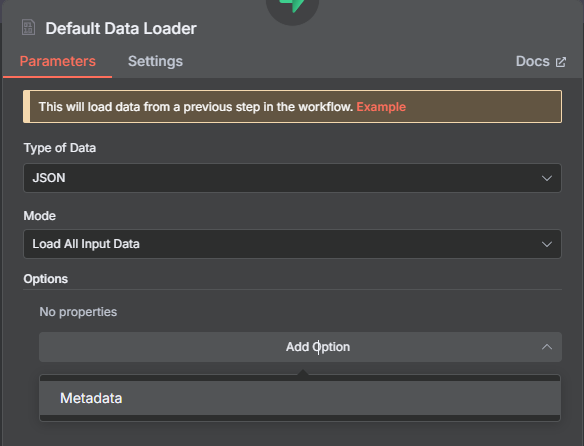Select Metadata from the options list
The width and height of the screenshot is (584, 446).
click(x=300, y=398)
